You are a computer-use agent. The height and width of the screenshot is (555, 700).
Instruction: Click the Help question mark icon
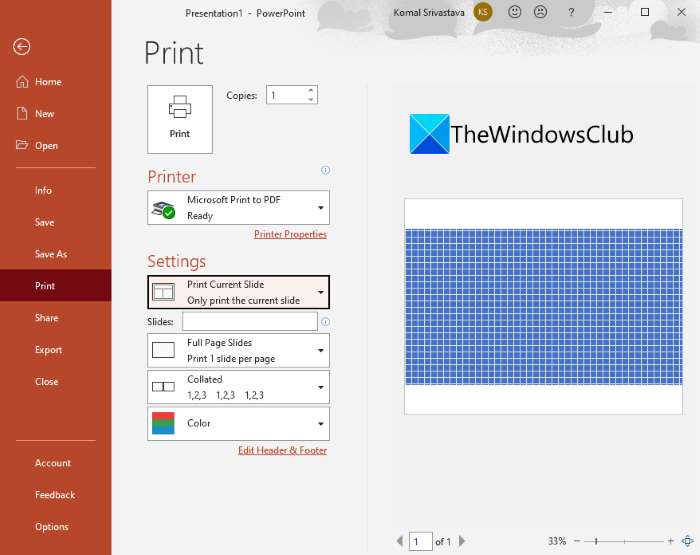571,13
